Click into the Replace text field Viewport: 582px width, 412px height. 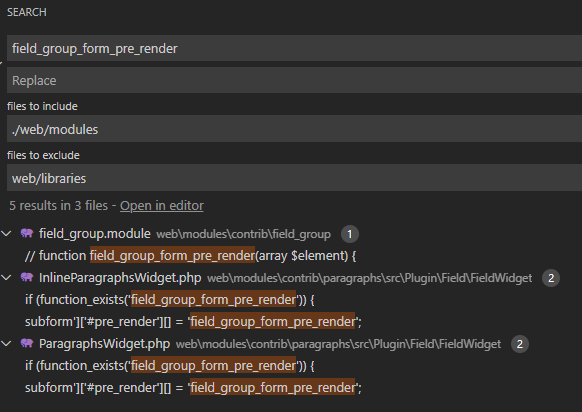pos(294,80)
